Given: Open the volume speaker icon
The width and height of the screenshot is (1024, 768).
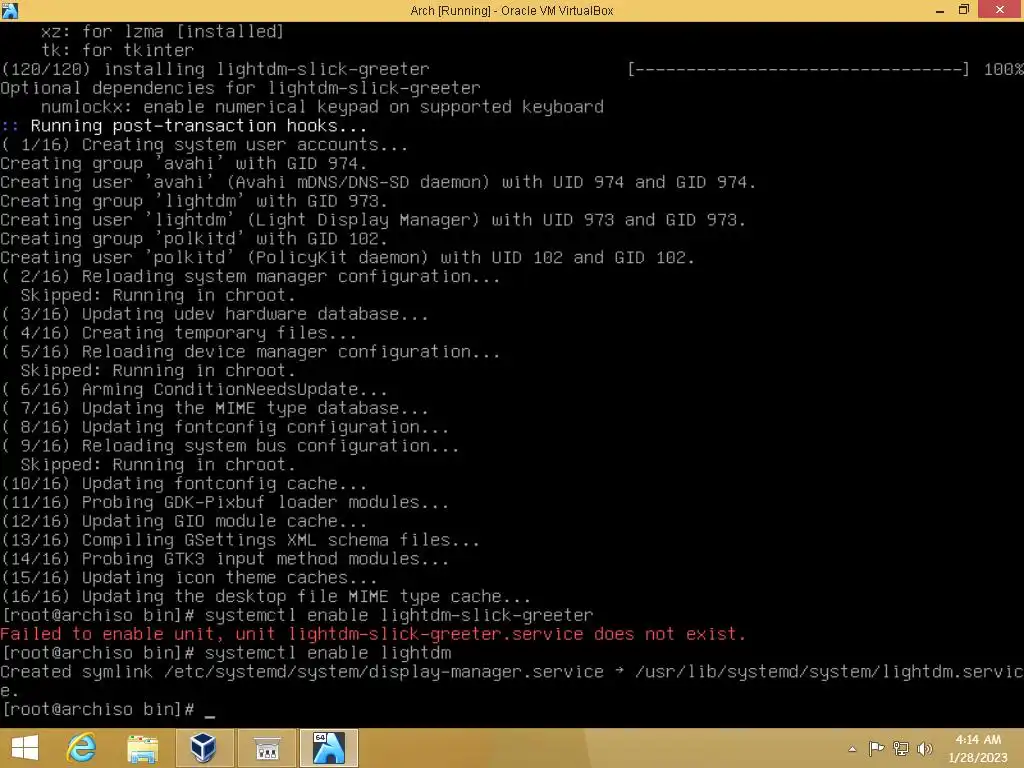Looking at the screenshot, I should pos(925,748).
